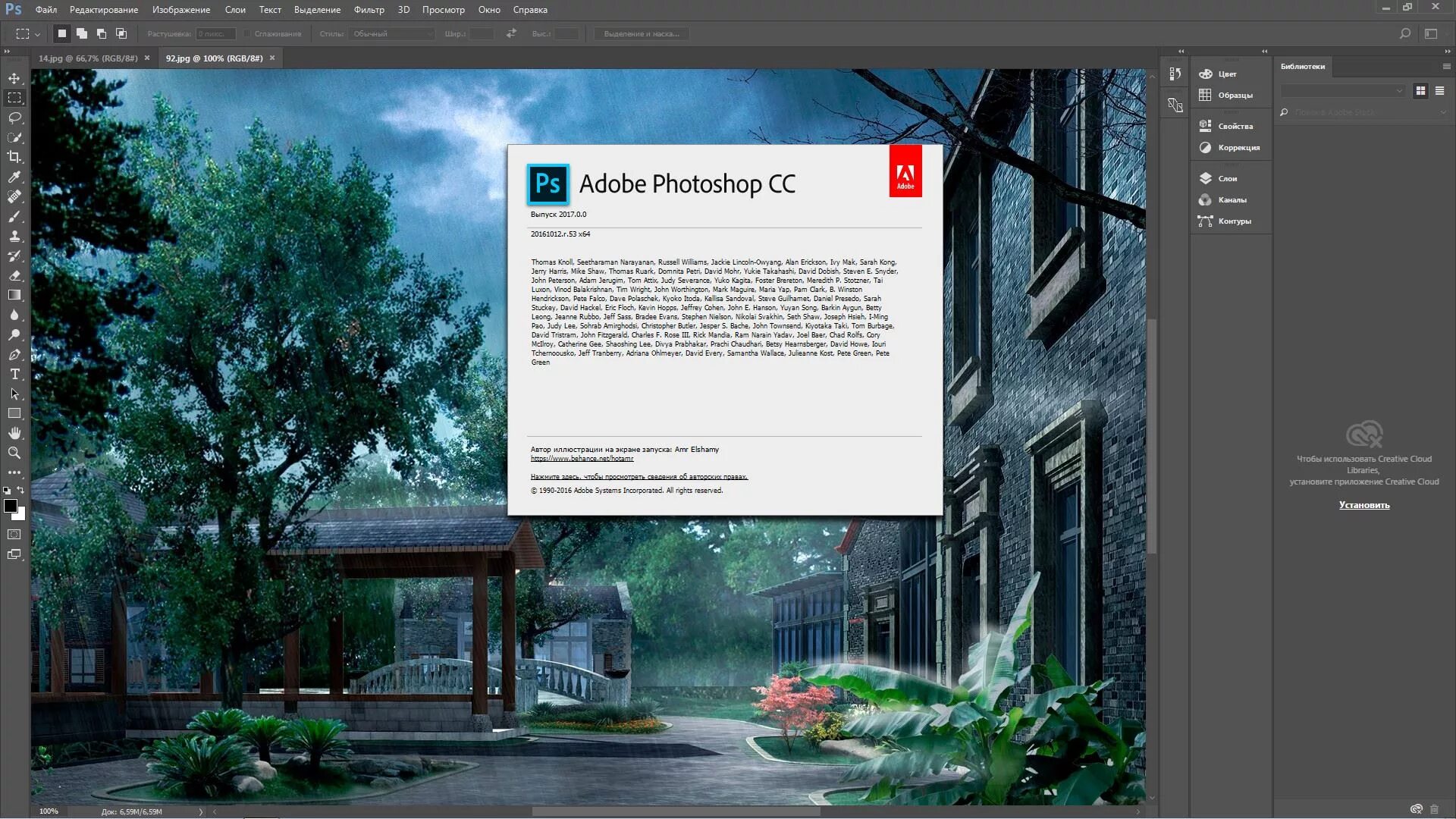Expand the status bar info arrow

pyautogui.click(x=201, y=811)
